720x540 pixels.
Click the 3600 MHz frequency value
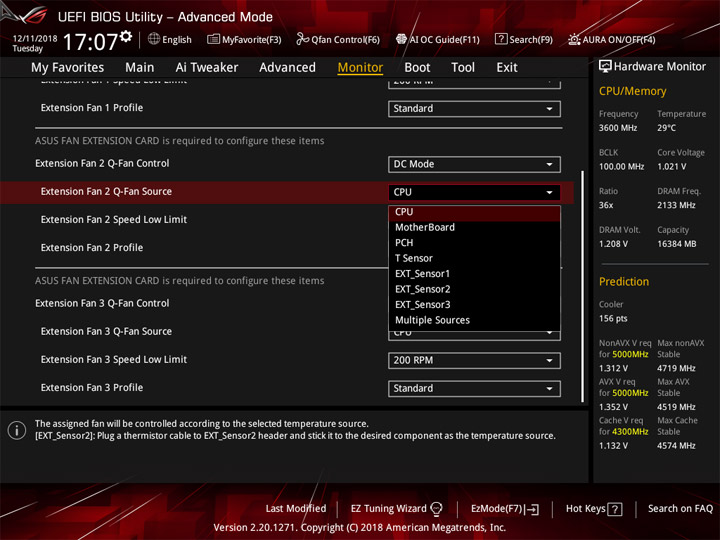[x=618, y=128]
